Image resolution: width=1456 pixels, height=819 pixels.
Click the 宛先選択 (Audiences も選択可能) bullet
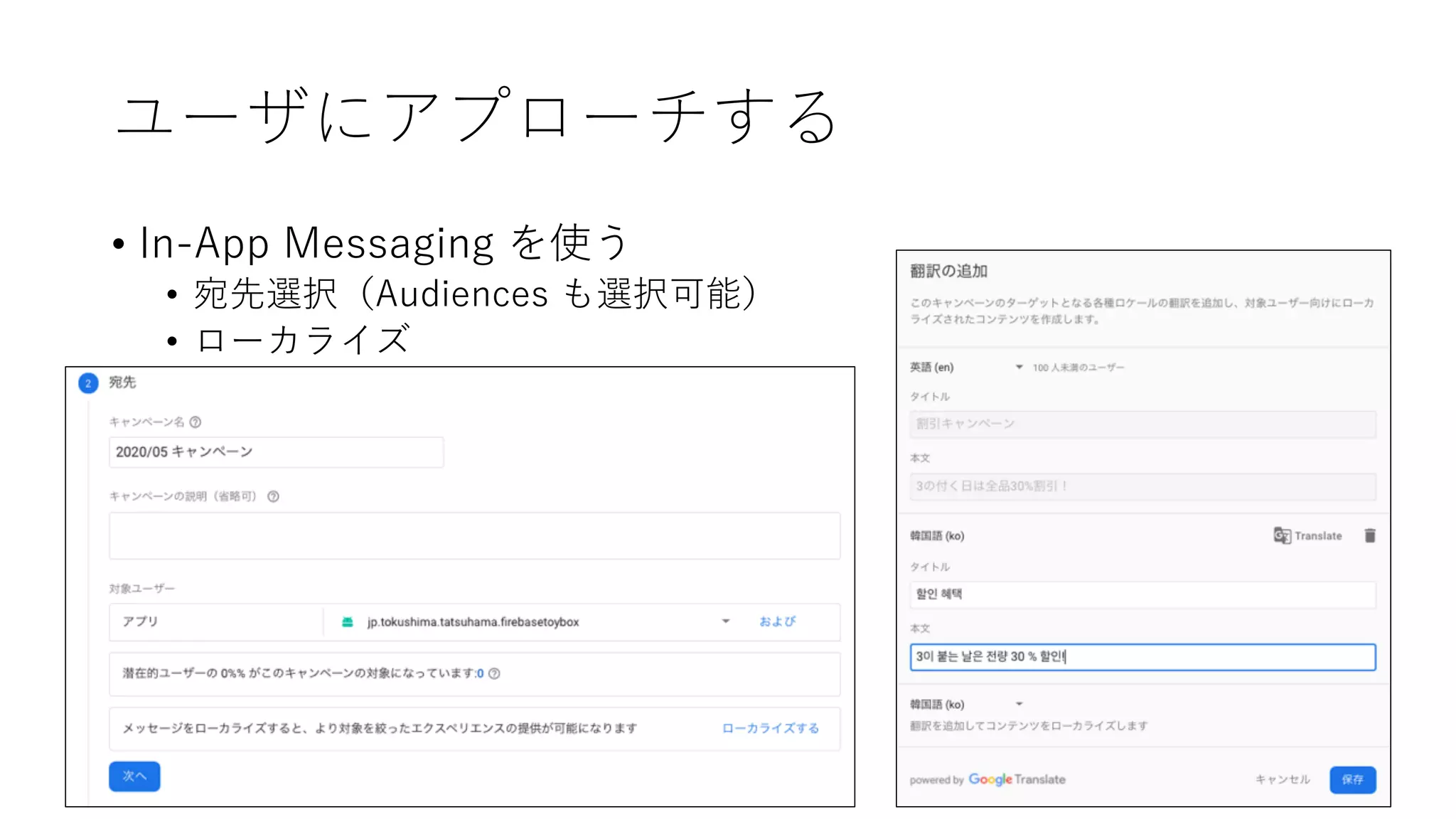click(477, 293)
